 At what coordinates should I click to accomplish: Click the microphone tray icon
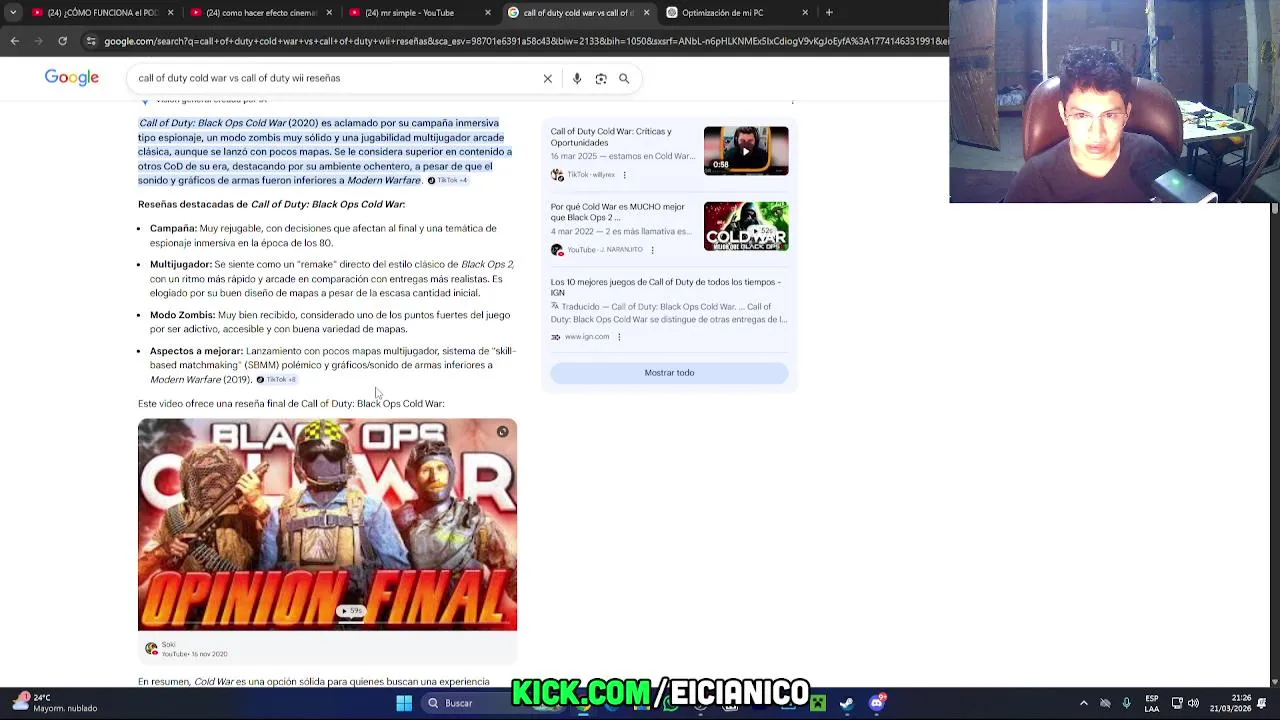[x=1126, y=703]
